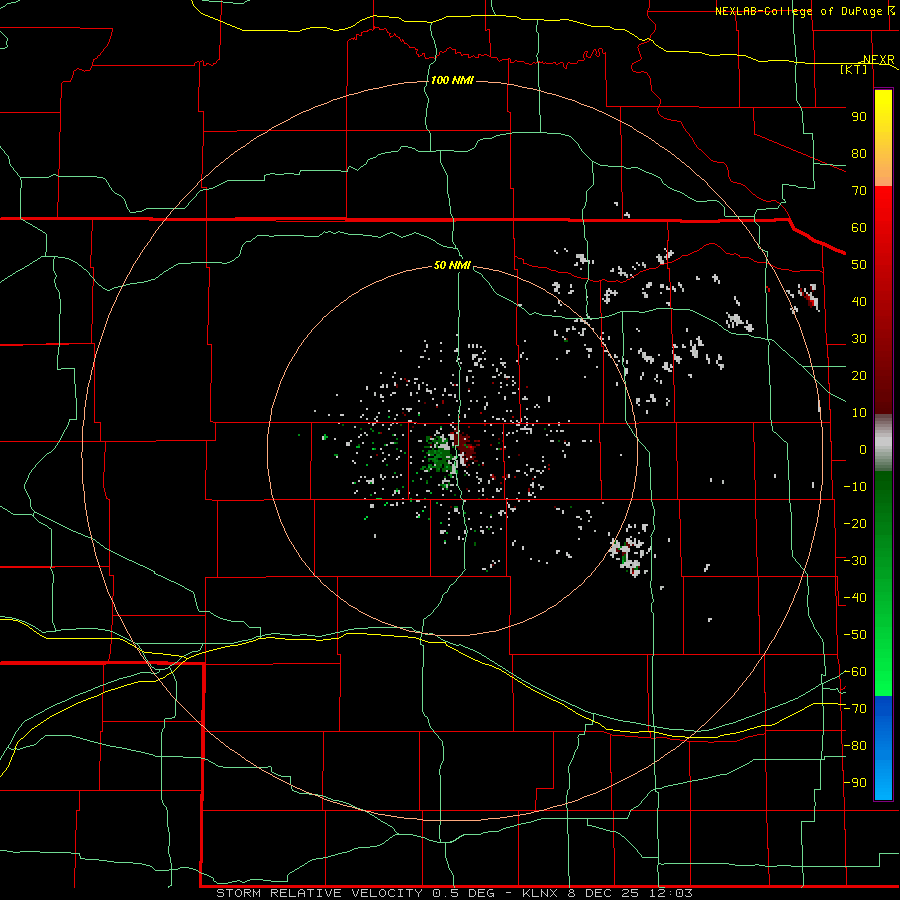The image size is (900, 900).
Task: Click the dark red outbound echo at the radar center
Action: click(467, 448)
